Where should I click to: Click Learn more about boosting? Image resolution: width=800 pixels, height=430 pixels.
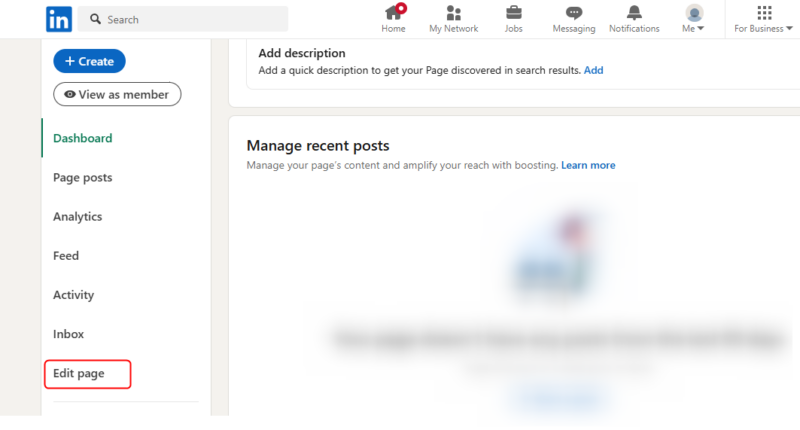588,165
